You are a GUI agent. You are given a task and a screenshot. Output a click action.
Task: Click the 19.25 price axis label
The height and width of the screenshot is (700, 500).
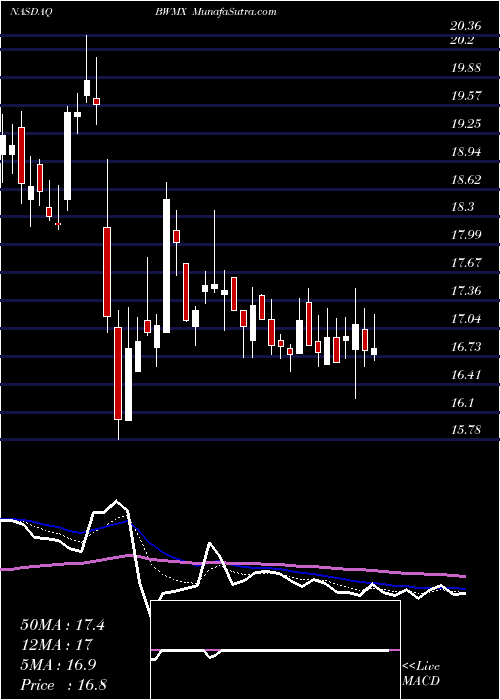click(x=466, y=124)
